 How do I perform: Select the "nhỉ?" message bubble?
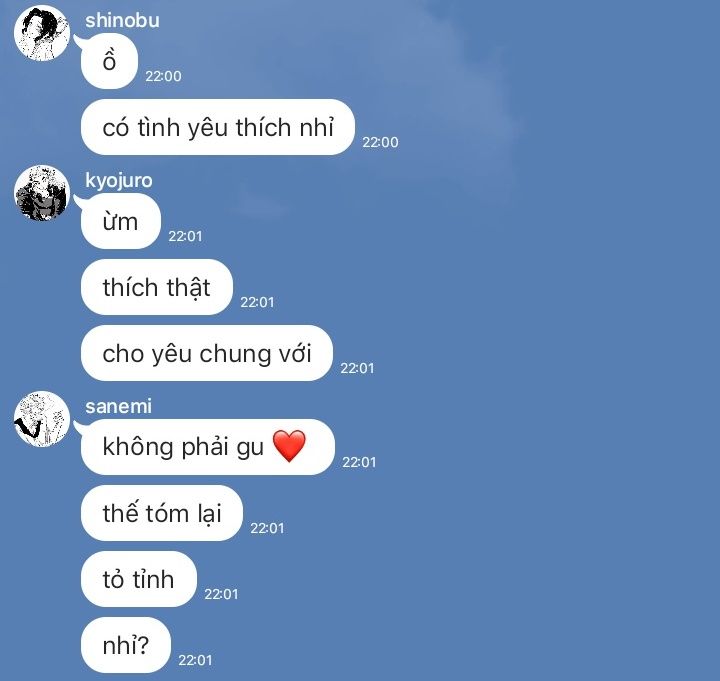[126, 645]
